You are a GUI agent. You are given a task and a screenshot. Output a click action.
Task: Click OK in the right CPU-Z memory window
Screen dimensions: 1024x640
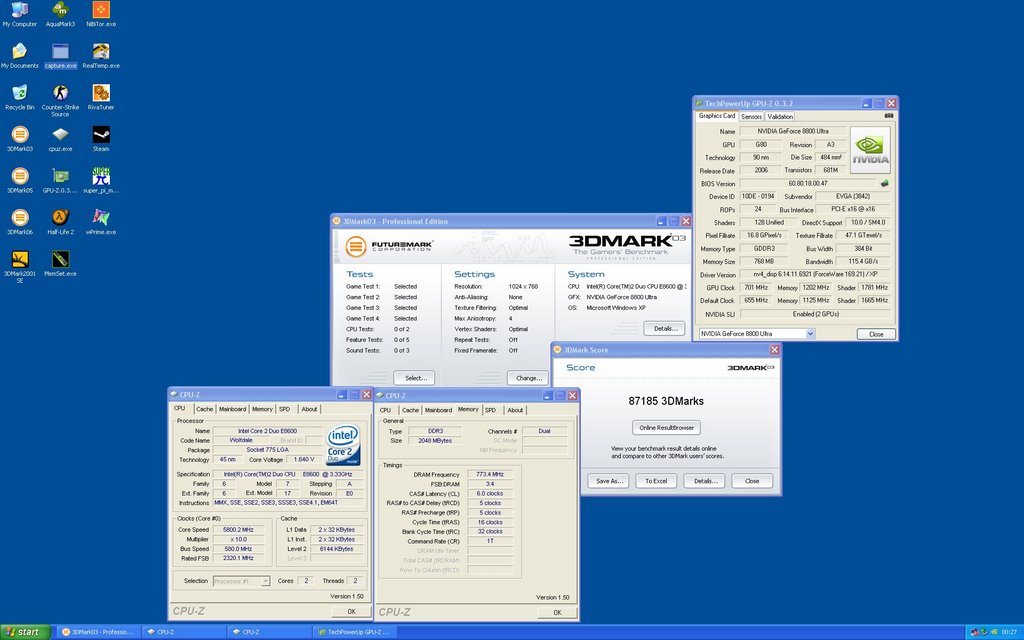(x=557, y=613)
